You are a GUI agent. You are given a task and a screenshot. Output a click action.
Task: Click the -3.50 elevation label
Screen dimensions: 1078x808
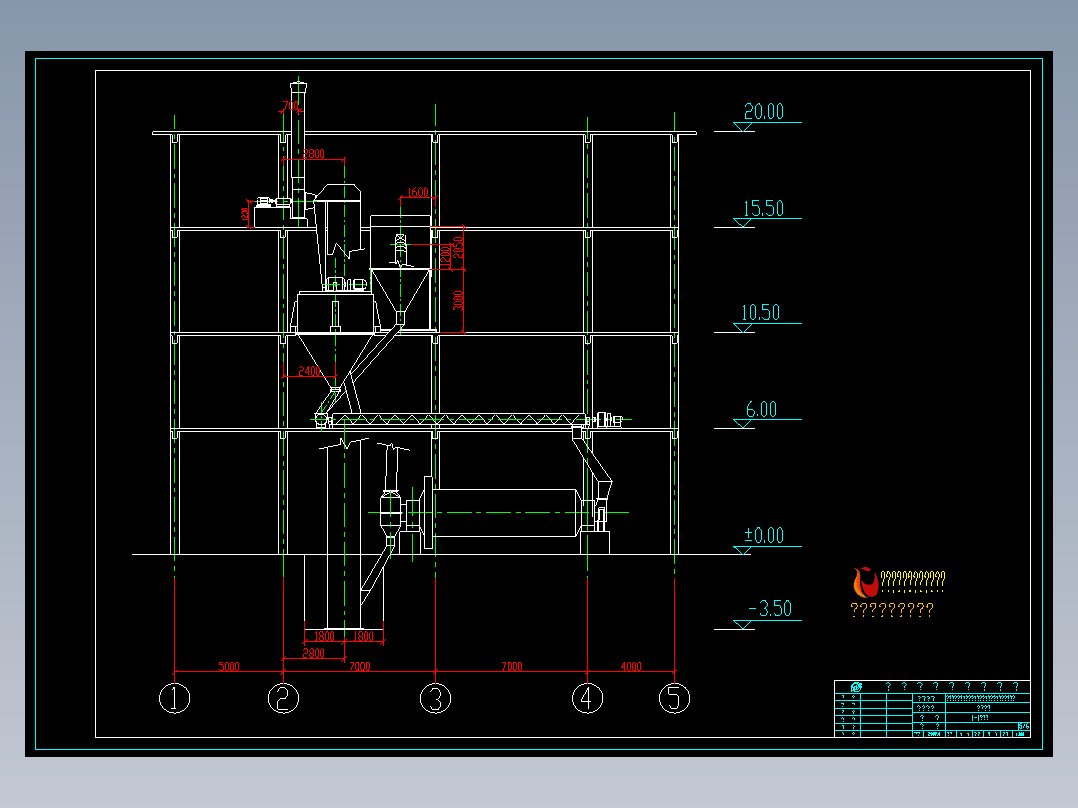770,609
